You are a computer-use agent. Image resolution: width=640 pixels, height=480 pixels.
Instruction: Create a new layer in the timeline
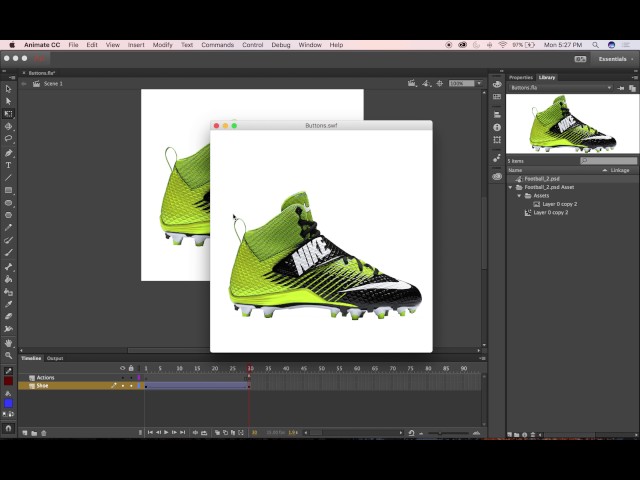[x=25, y=433]
